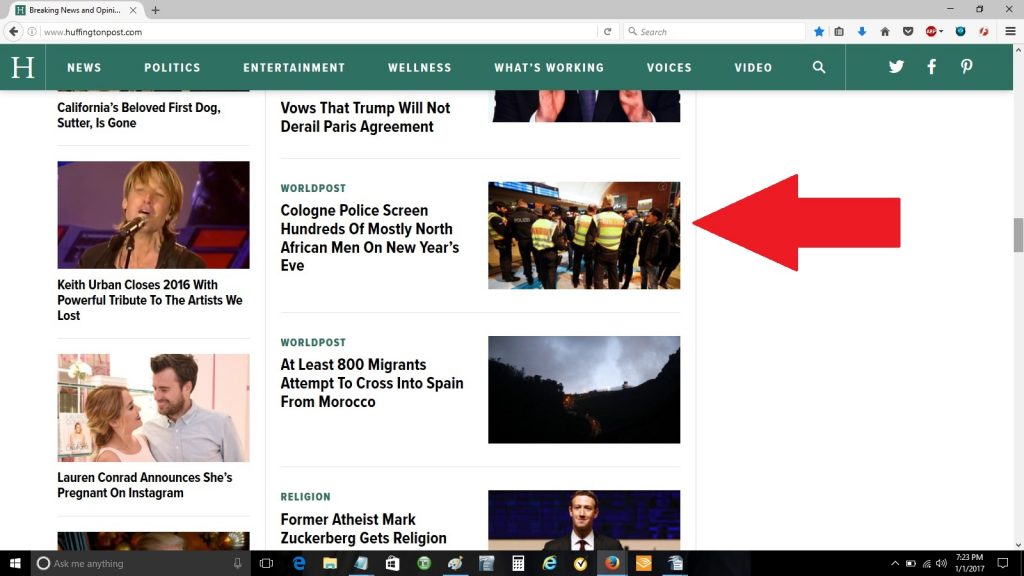Go to the Firefox home page icon
Screen dimensions: 1024x576
click(x=885, y=31)
